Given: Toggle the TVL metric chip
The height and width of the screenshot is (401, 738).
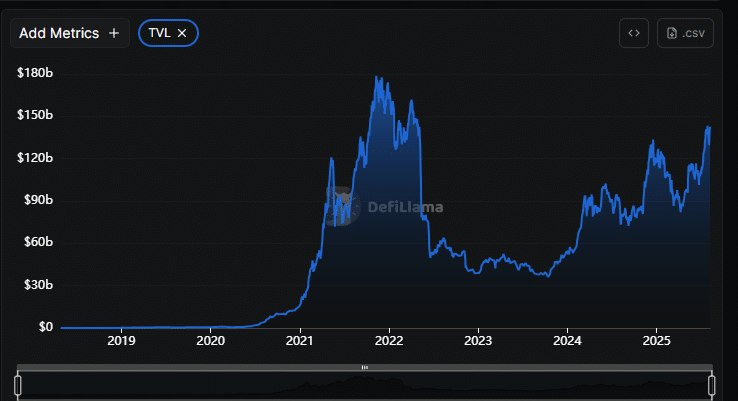Looking at the screenshot, I should coord(159,33).
